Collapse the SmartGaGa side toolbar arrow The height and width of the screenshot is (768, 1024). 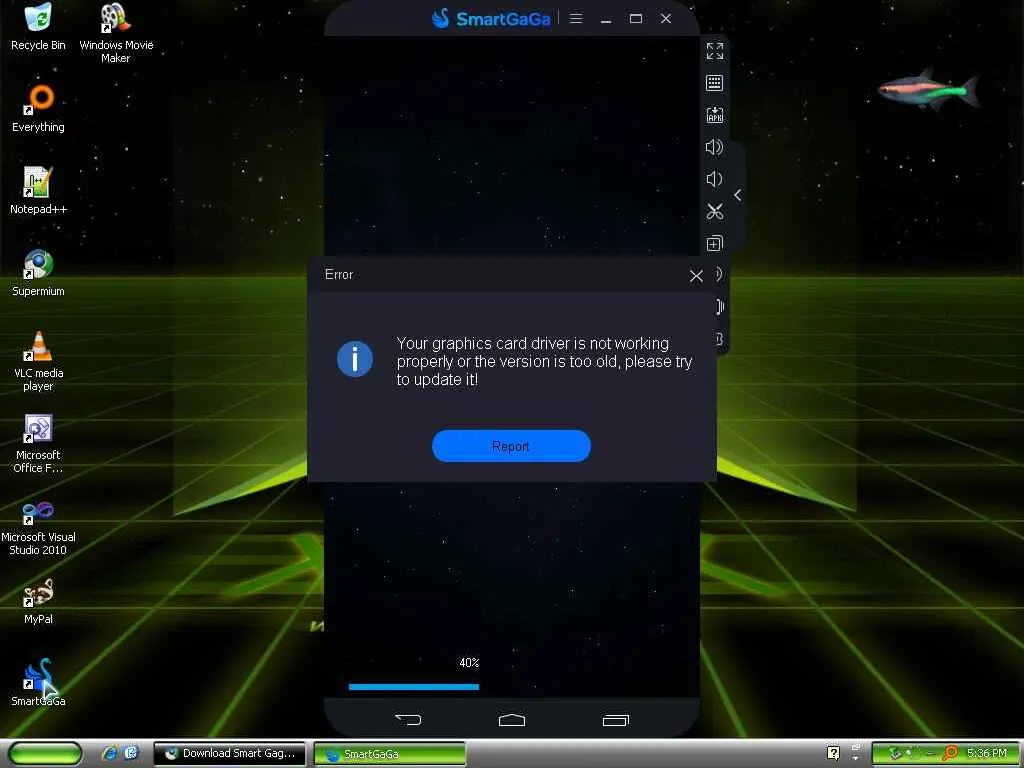(x=737, y=195)
